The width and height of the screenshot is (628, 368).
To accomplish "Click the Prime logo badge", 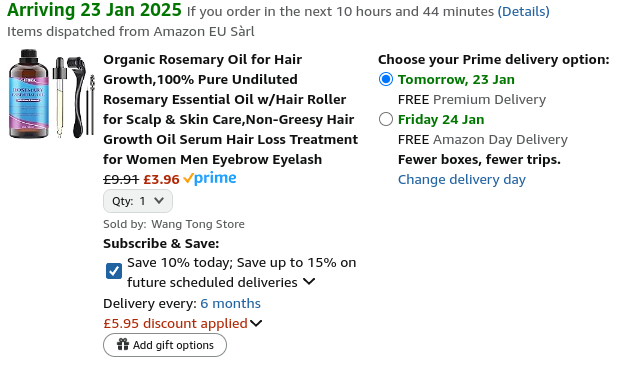I will pos(210,178).
